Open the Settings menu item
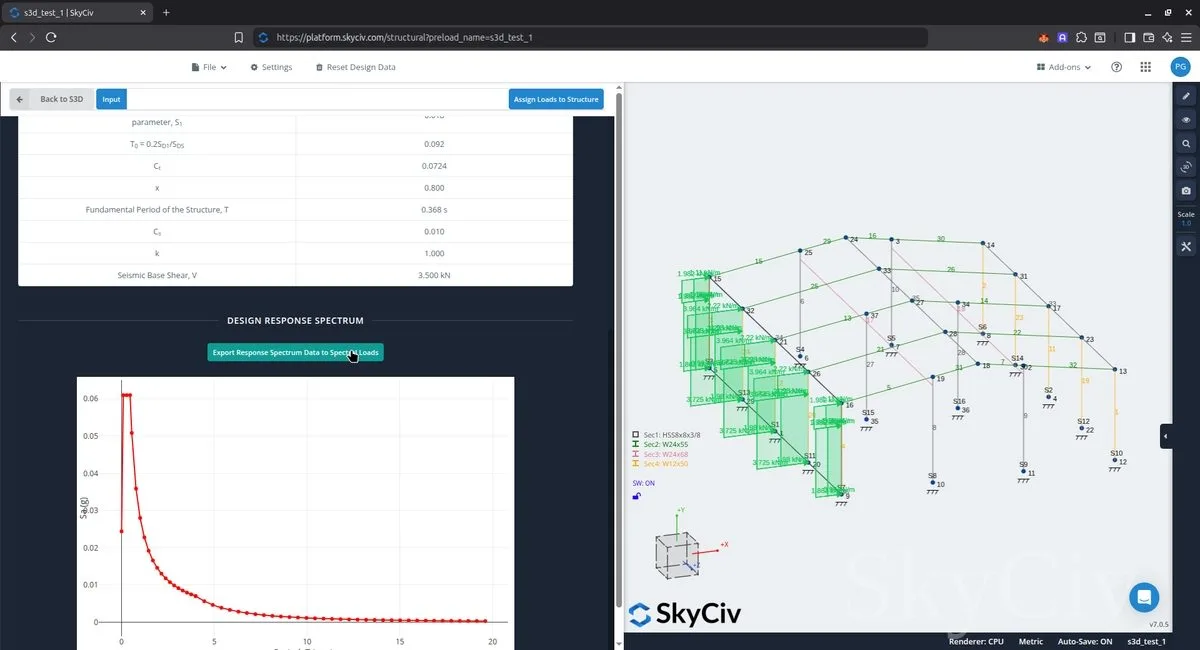1200x650 pixels. (271, 67)
